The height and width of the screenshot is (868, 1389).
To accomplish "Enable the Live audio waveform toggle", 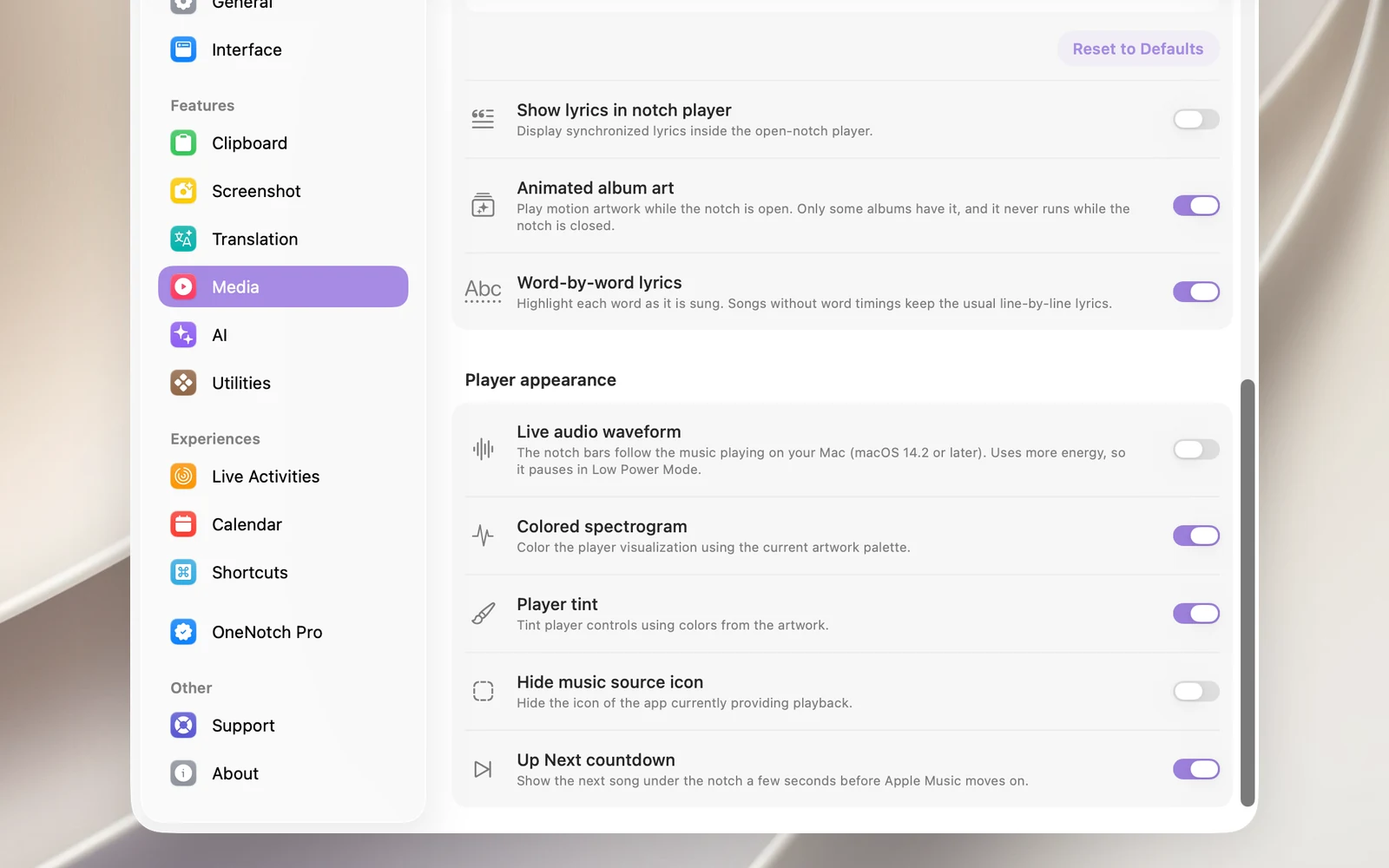I will click(x=1196, y=450).
